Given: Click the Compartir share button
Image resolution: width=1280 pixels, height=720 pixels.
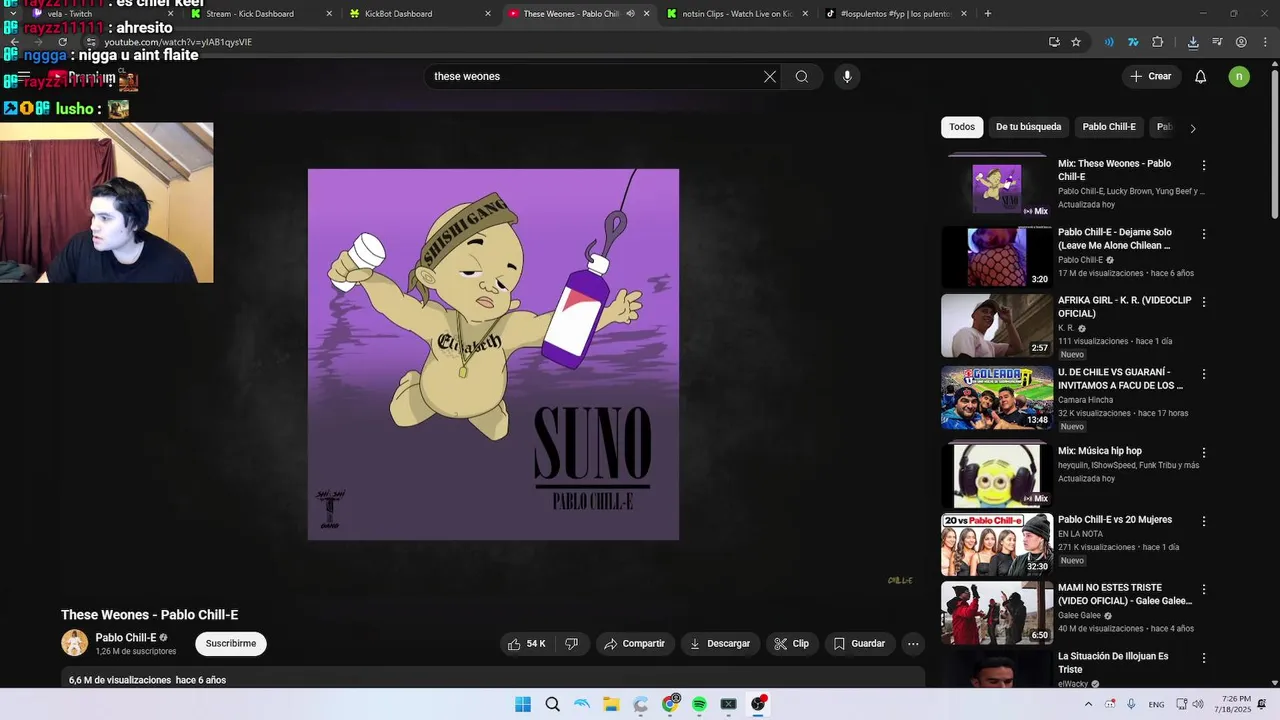Looking at the screenshot, I should 635,644.
